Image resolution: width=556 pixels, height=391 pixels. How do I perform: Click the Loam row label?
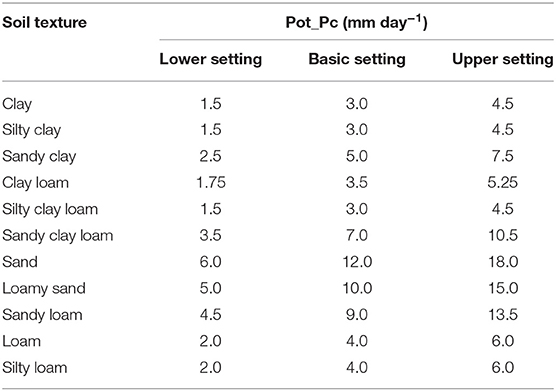pos(21,341)
